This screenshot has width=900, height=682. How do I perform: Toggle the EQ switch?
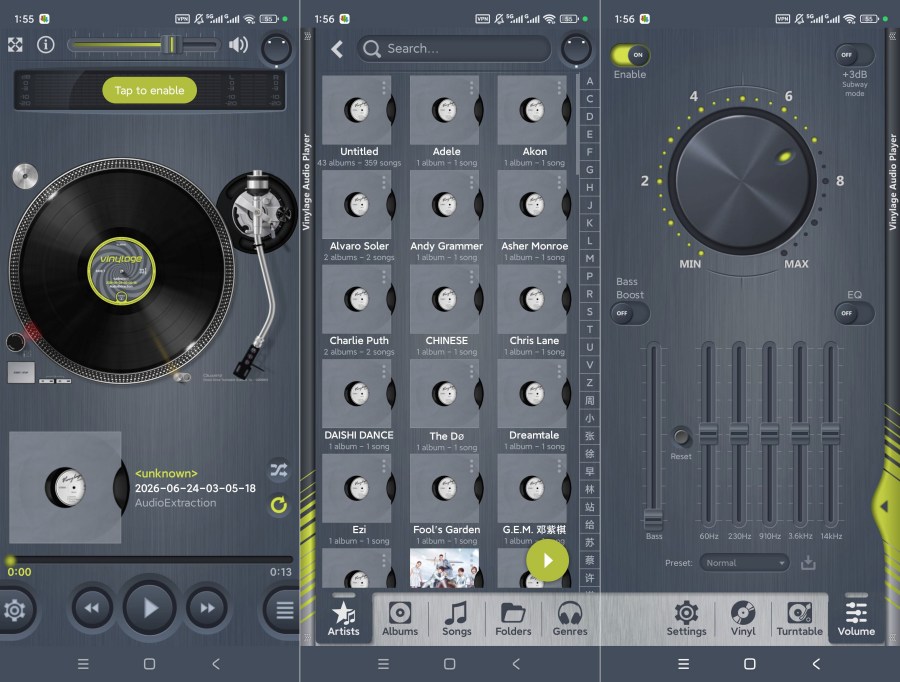[854, 313]
